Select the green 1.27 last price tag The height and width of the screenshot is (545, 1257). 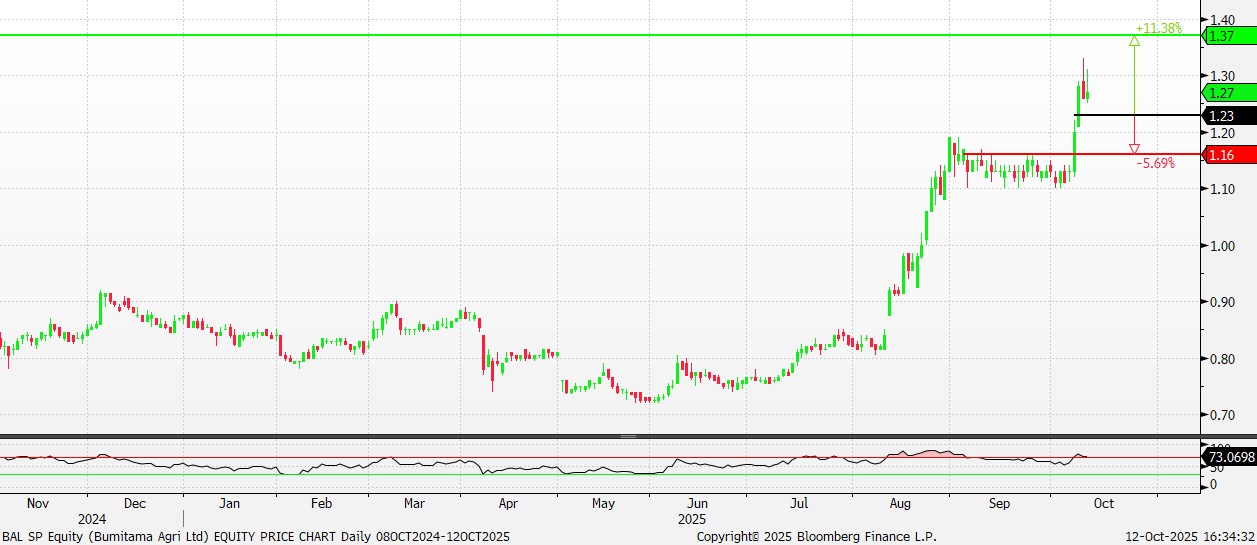[1228, 93]
